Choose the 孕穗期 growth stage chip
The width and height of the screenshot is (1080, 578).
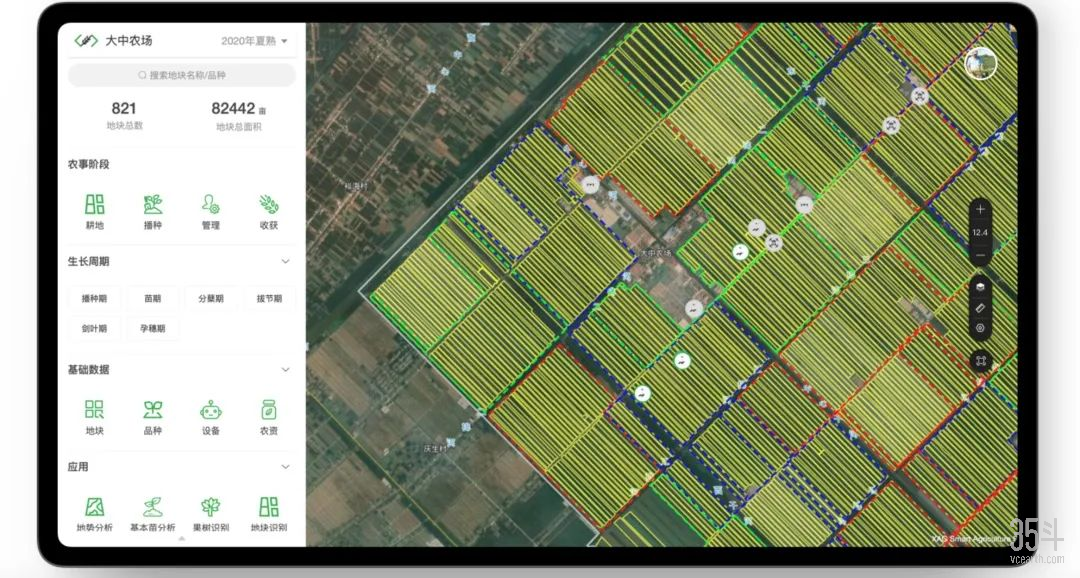(152, 329)
